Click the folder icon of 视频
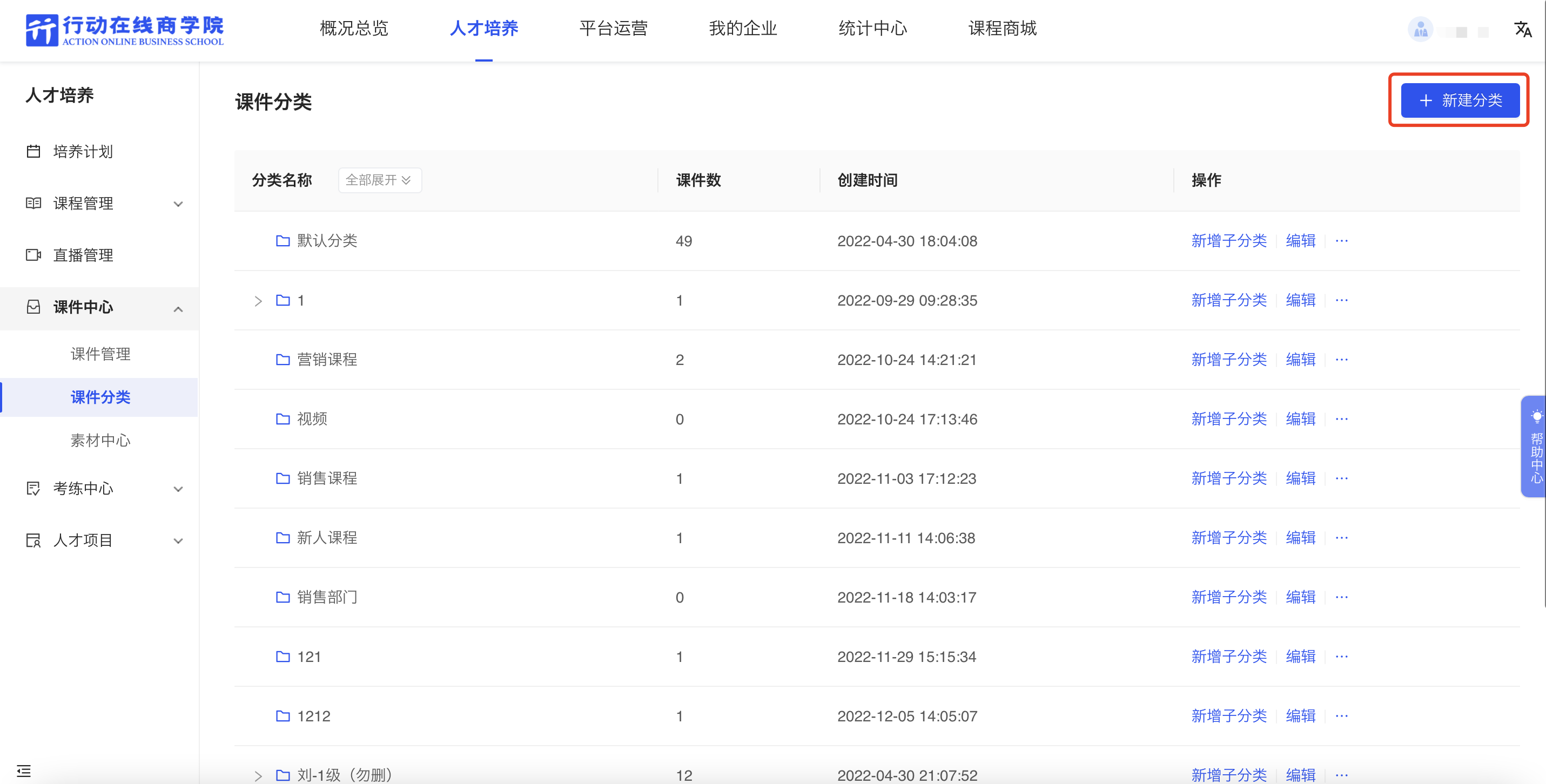The image size is (1546, 784). tap(283, 418)
